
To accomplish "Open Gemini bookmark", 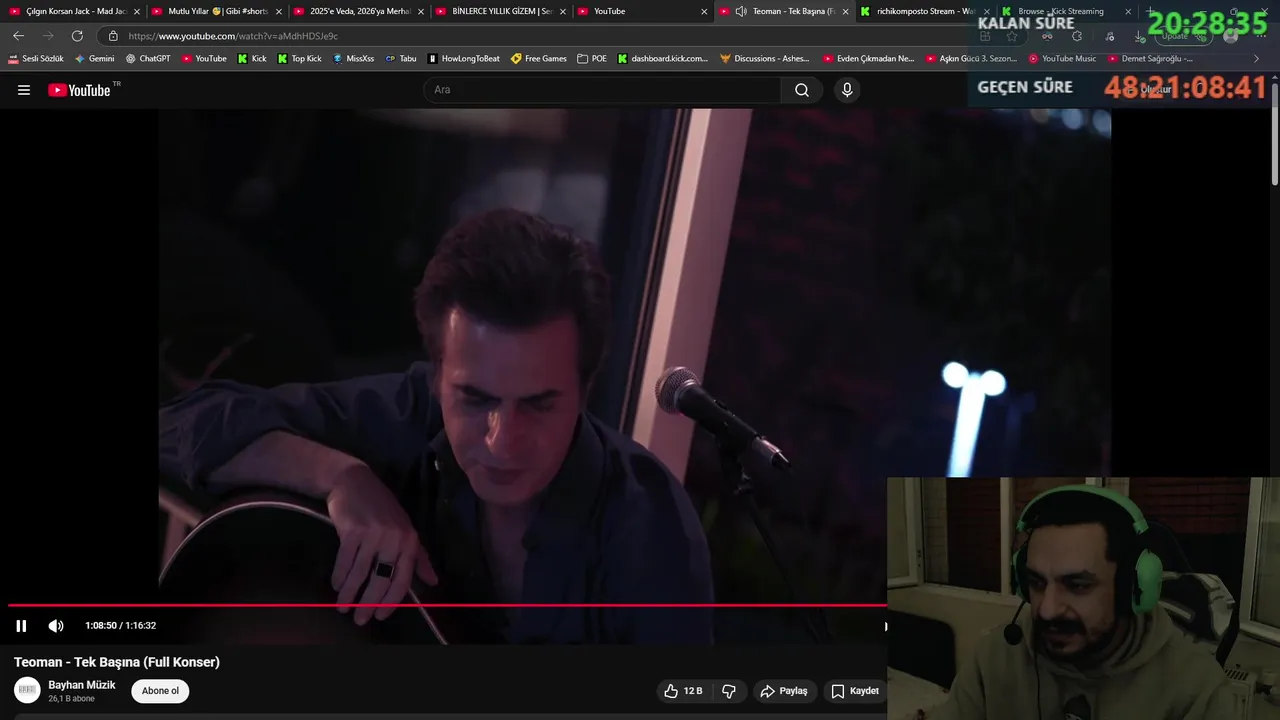I will (95, 59).
